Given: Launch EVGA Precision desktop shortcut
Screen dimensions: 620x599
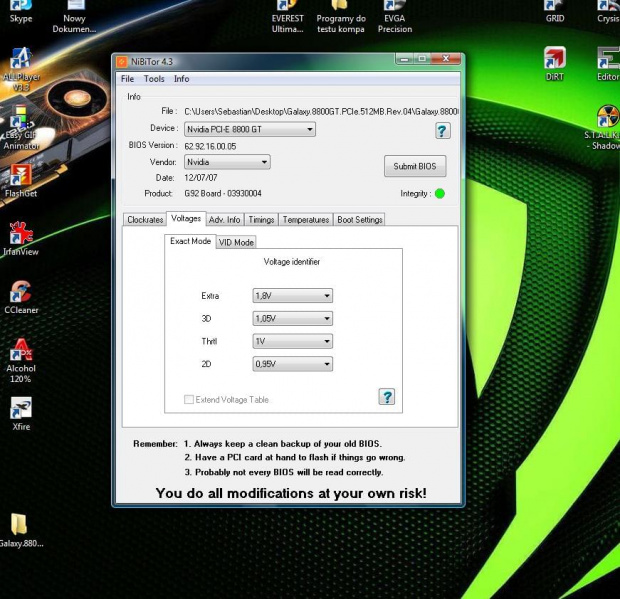Looking at the screenshot, I should pos(395,16).
